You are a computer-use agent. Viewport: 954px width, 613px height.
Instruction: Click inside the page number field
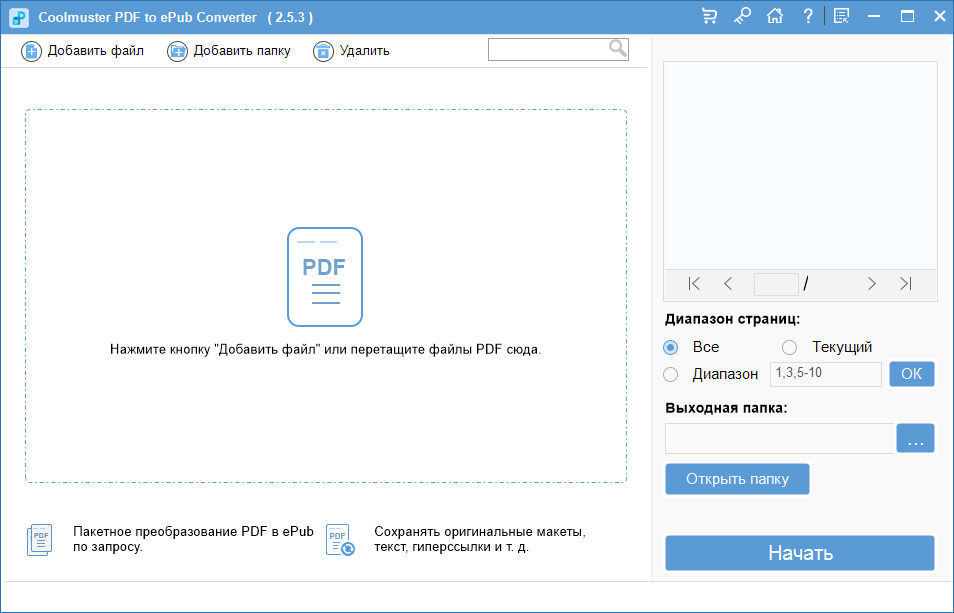point(776,284)
